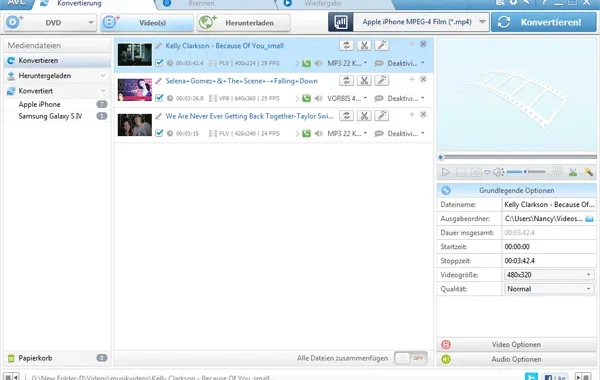Click the preview speaker volume icon

(x=498, y=172)
